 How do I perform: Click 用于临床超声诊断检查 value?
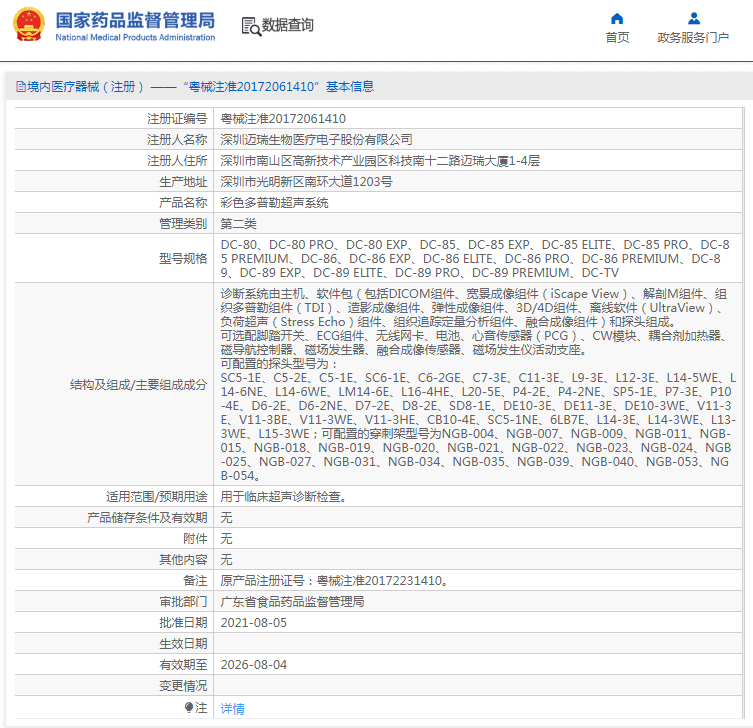(283, 497)
